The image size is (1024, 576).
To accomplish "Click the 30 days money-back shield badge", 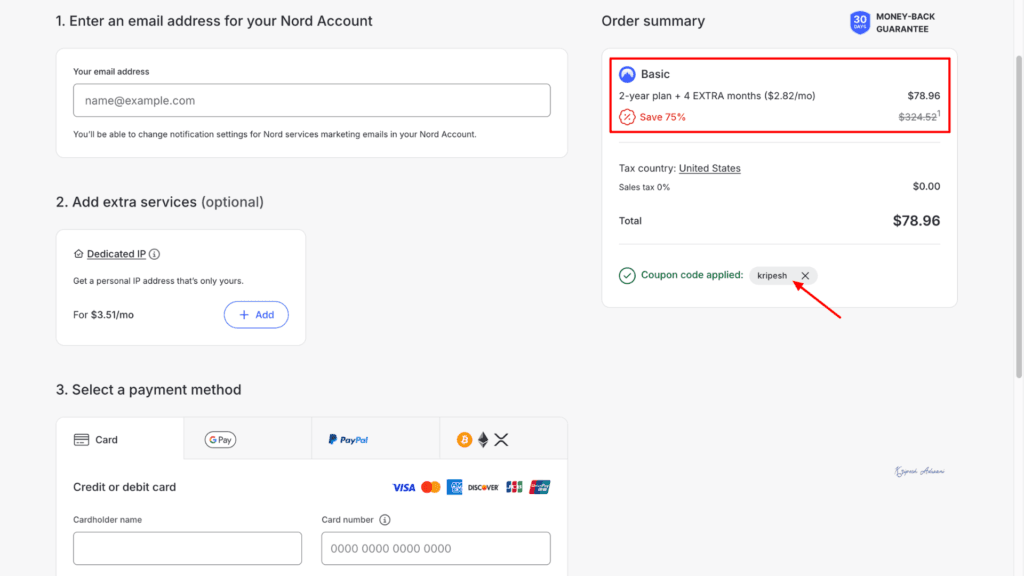I will coord(859,22).
